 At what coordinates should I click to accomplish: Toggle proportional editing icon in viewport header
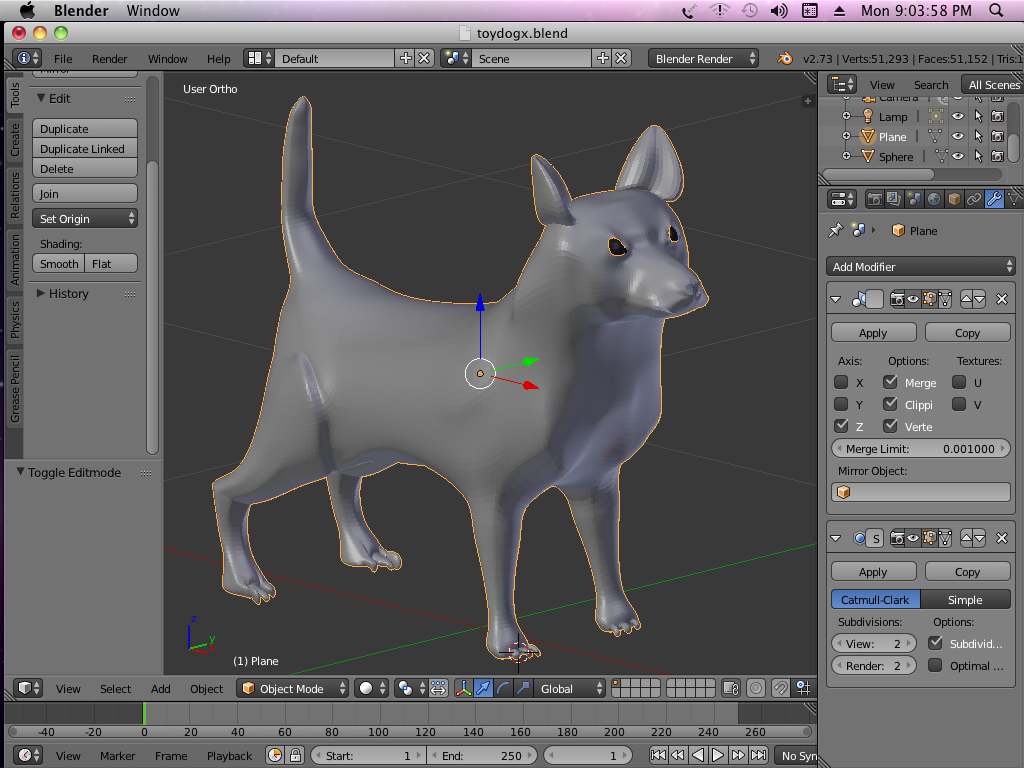click(x=756, y=688)
